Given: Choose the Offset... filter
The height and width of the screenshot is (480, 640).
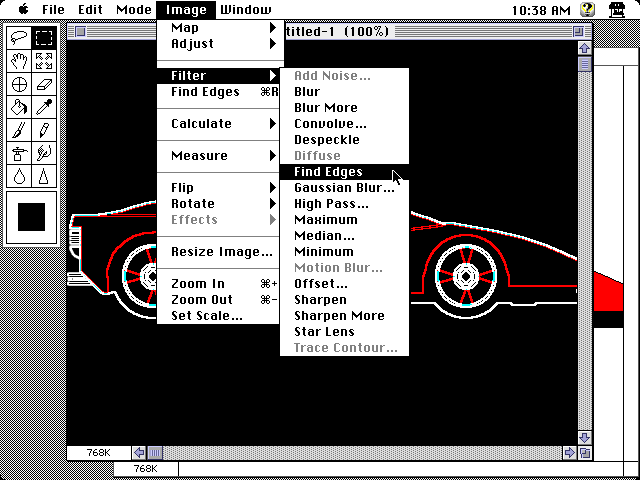Looking at the screenshot, I should (344, 284).
